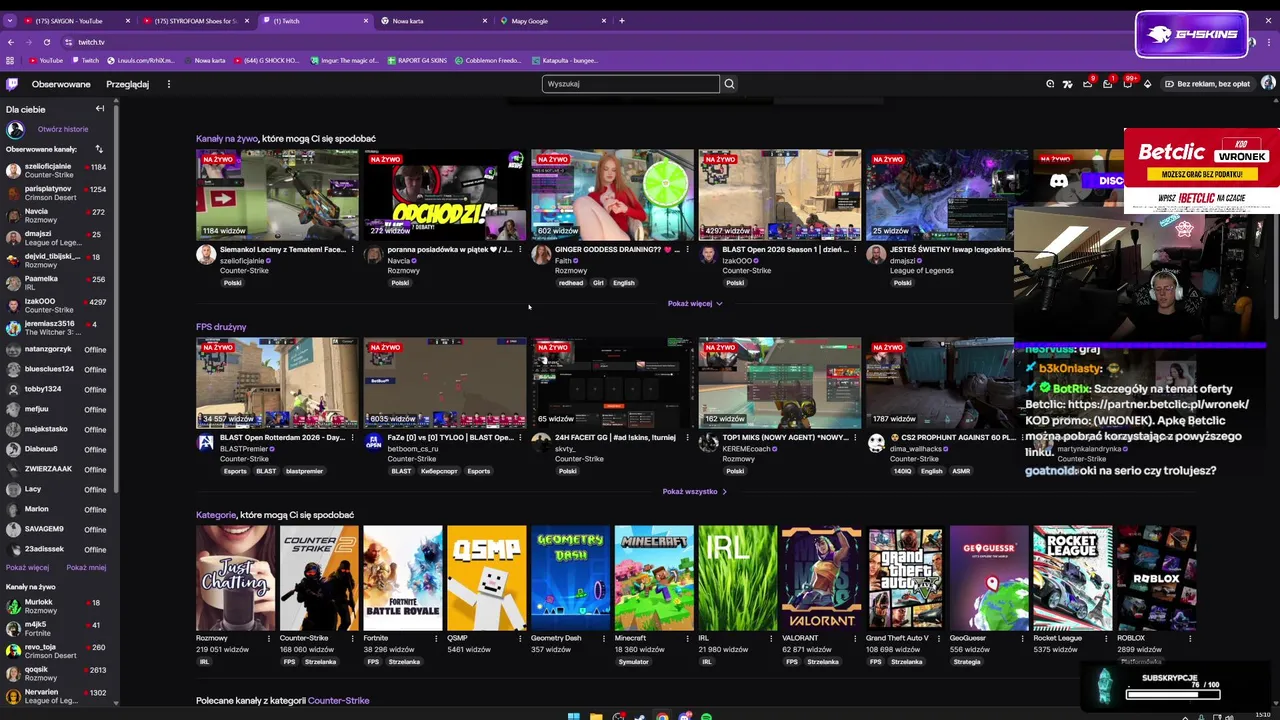This screenshot has height=720, width=1280.
Task: Select offline channel natanzgorzyk in sidebar
Action: (x=58, y=350)
